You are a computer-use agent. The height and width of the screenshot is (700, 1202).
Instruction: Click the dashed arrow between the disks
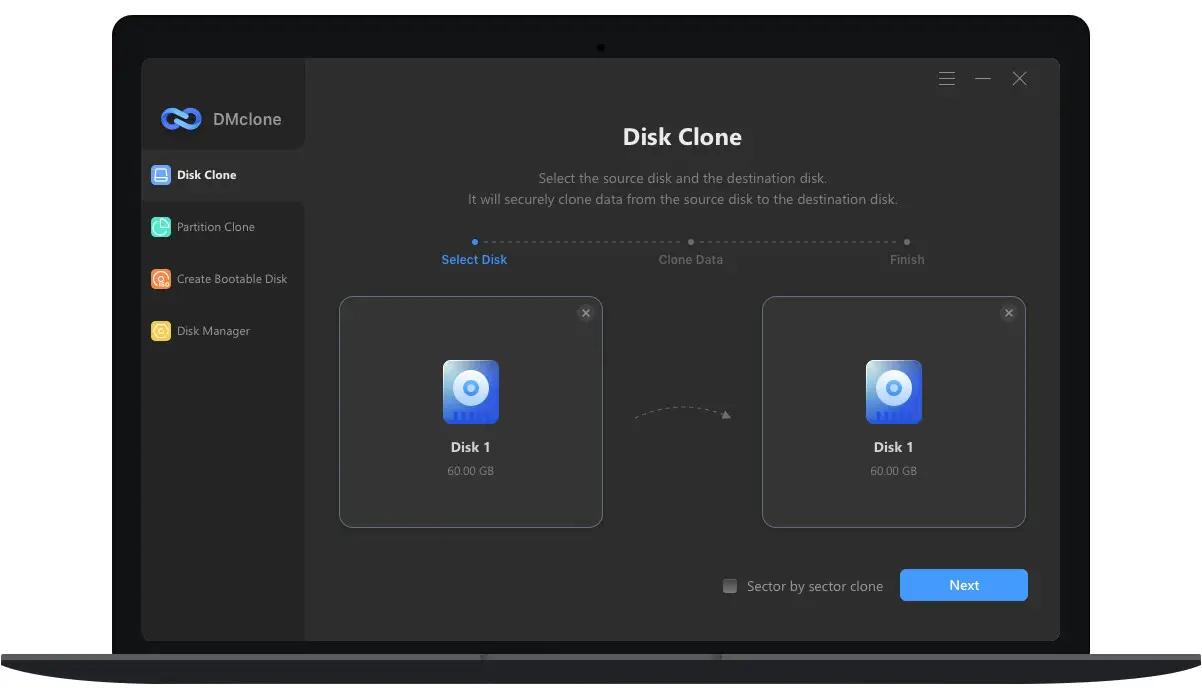tap(683, 411)
